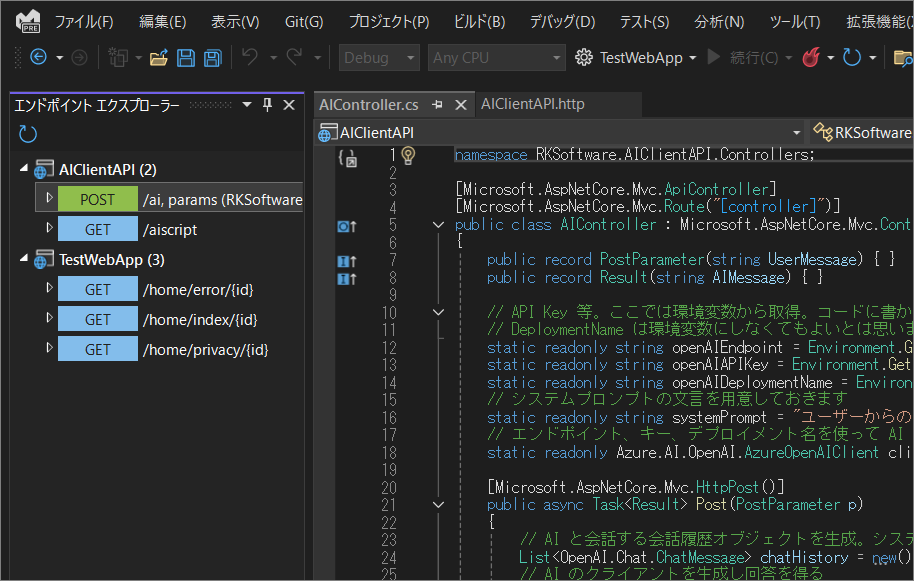Image resolution: width=914 pixels, height=581 pixels.
Task: Open the プロジェクト(P) menu
Action: 389,22
